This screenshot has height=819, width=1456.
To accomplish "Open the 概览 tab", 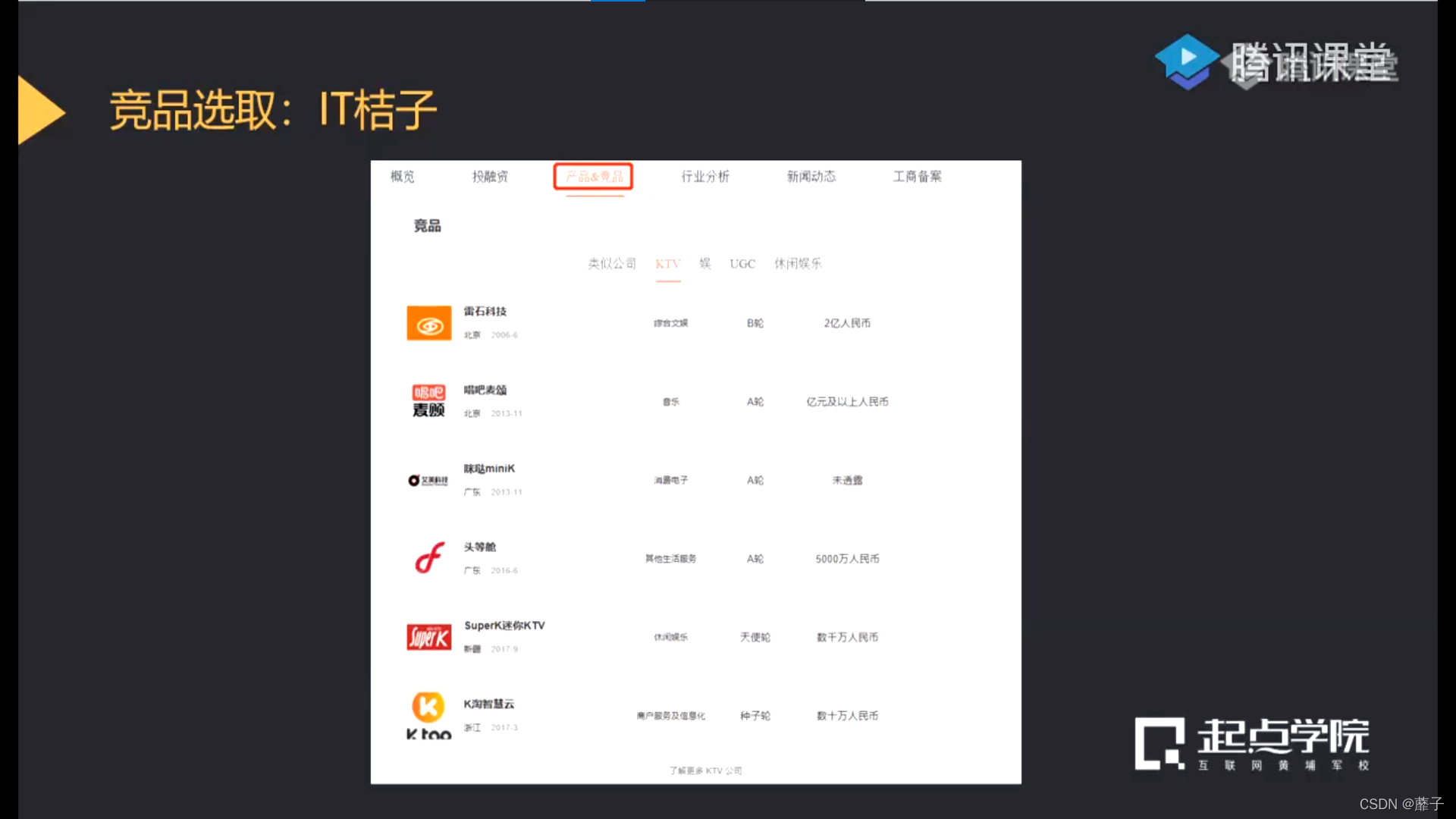I will (x=403, y=177).
